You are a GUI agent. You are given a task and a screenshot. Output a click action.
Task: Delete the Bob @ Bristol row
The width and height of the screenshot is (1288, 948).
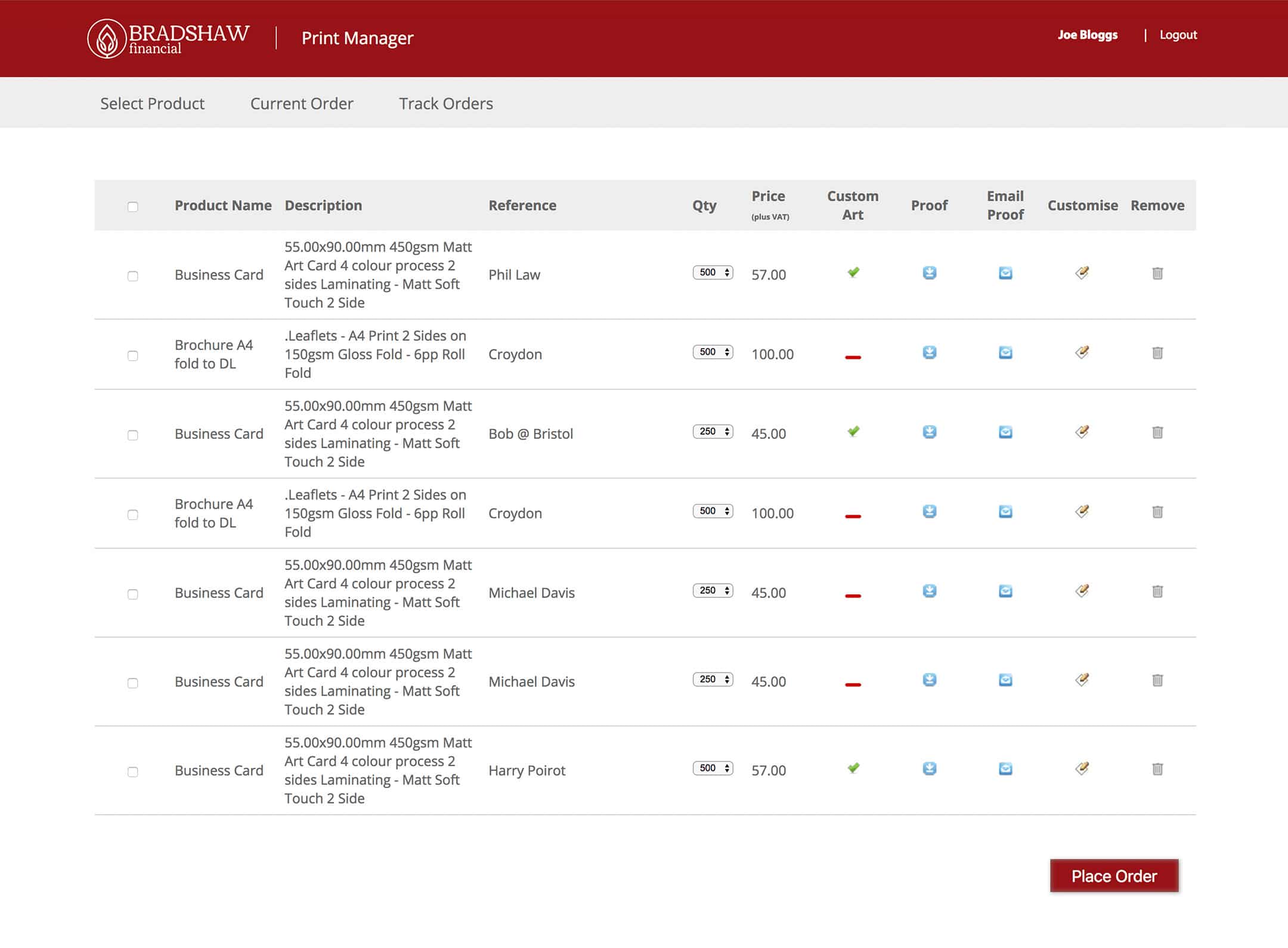(x=1157, y=432)
